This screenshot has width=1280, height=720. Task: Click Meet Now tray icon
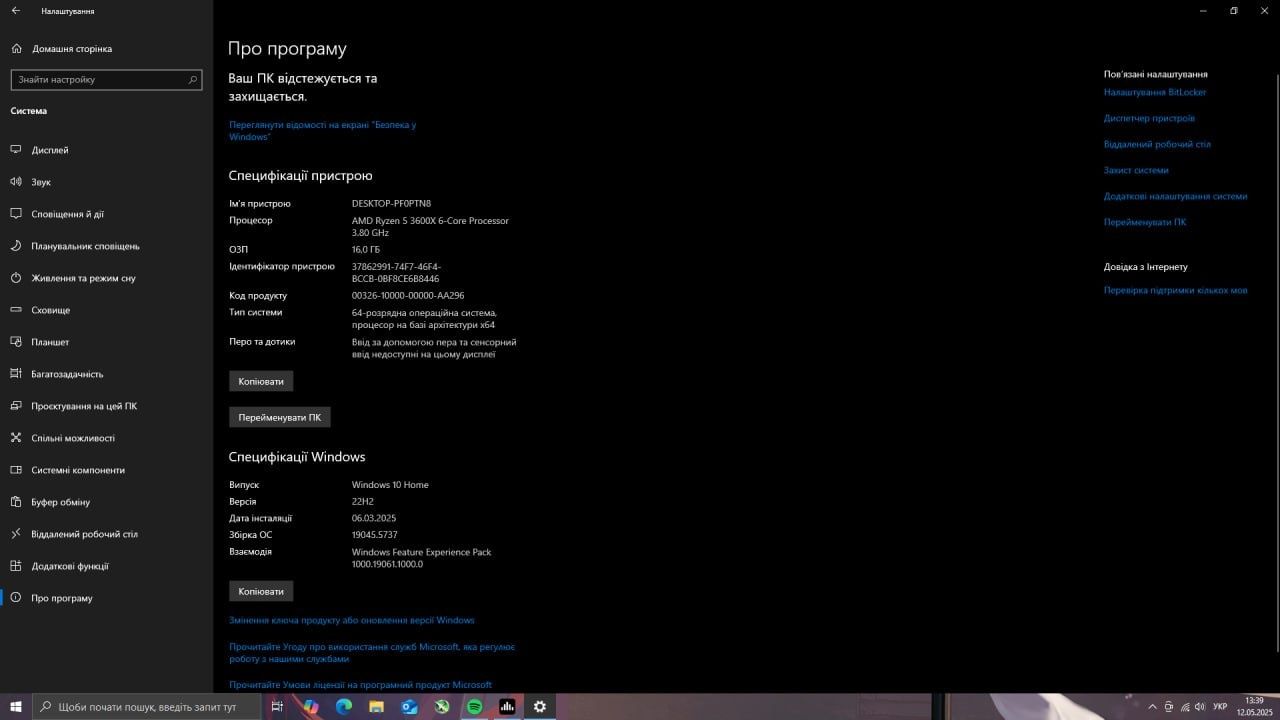pos(1169,707)
